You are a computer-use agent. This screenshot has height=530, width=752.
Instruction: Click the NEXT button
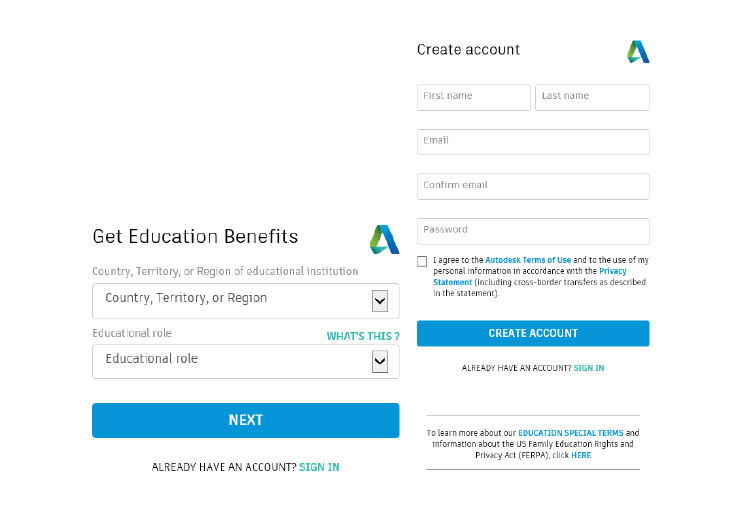pyautogui.click(x=246, y=420)
